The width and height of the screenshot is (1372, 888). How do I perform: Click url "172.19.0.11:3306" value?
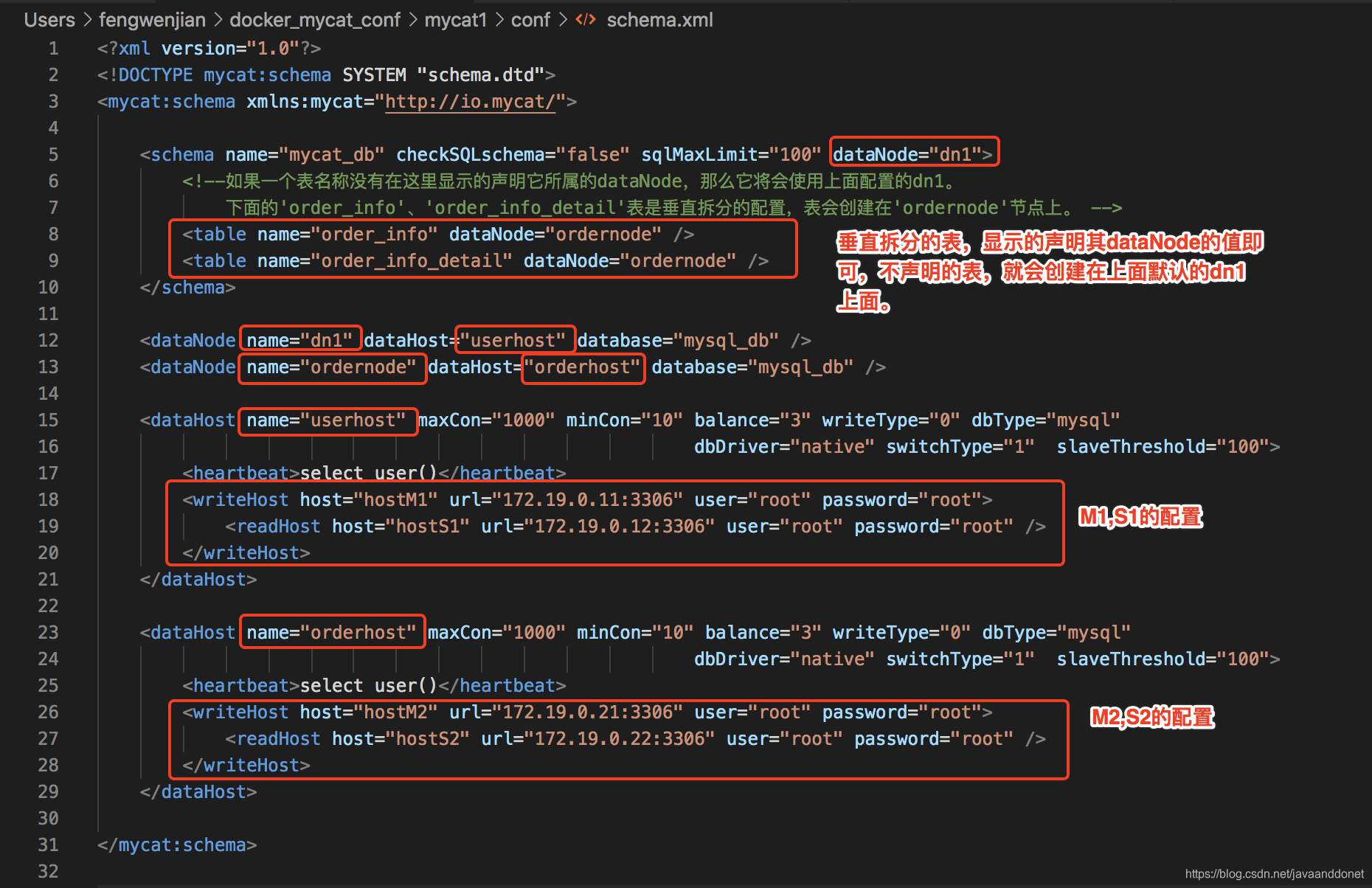[587, 500]
